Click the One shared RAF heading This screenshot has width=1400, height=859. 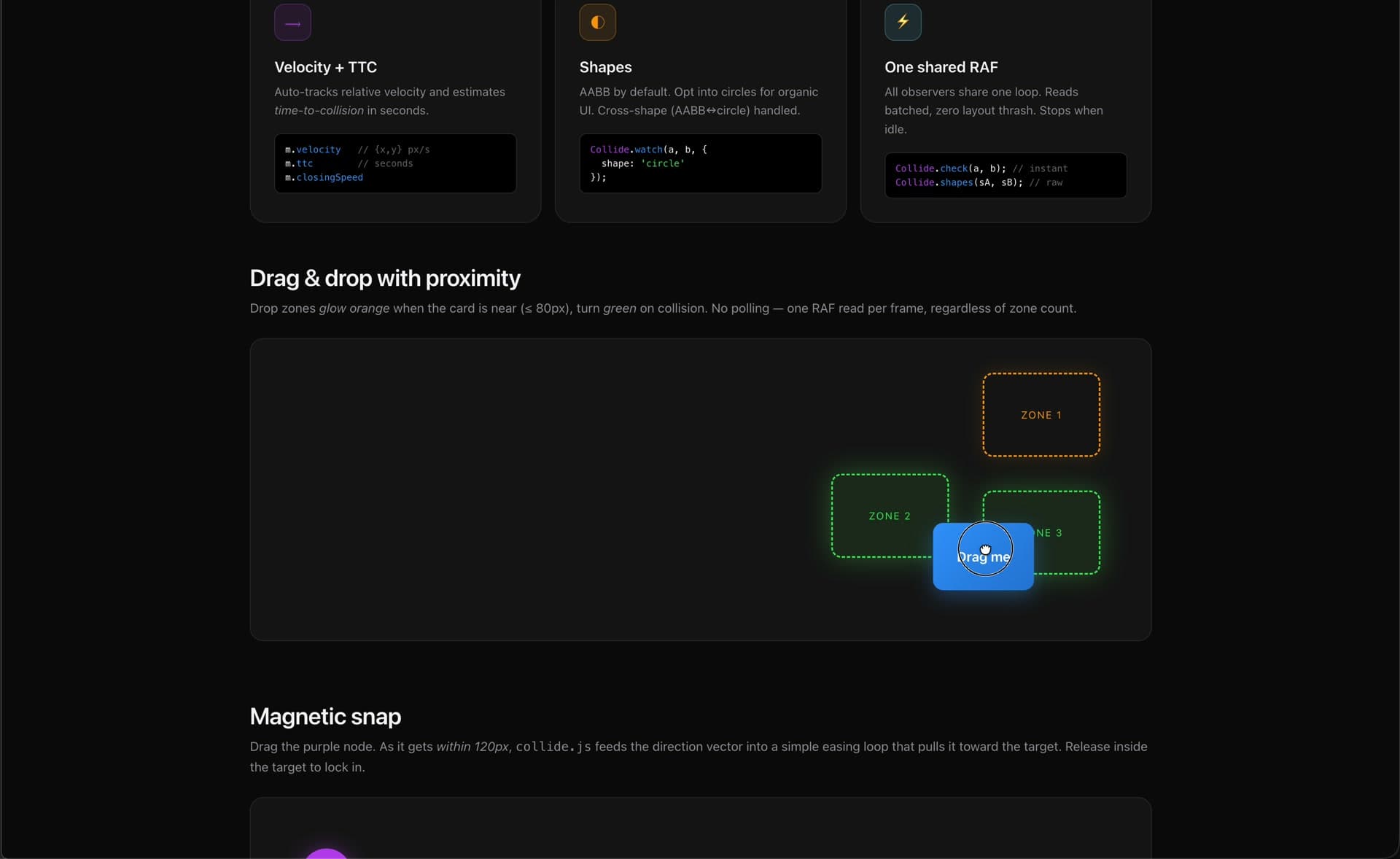[x=941, y=67]
